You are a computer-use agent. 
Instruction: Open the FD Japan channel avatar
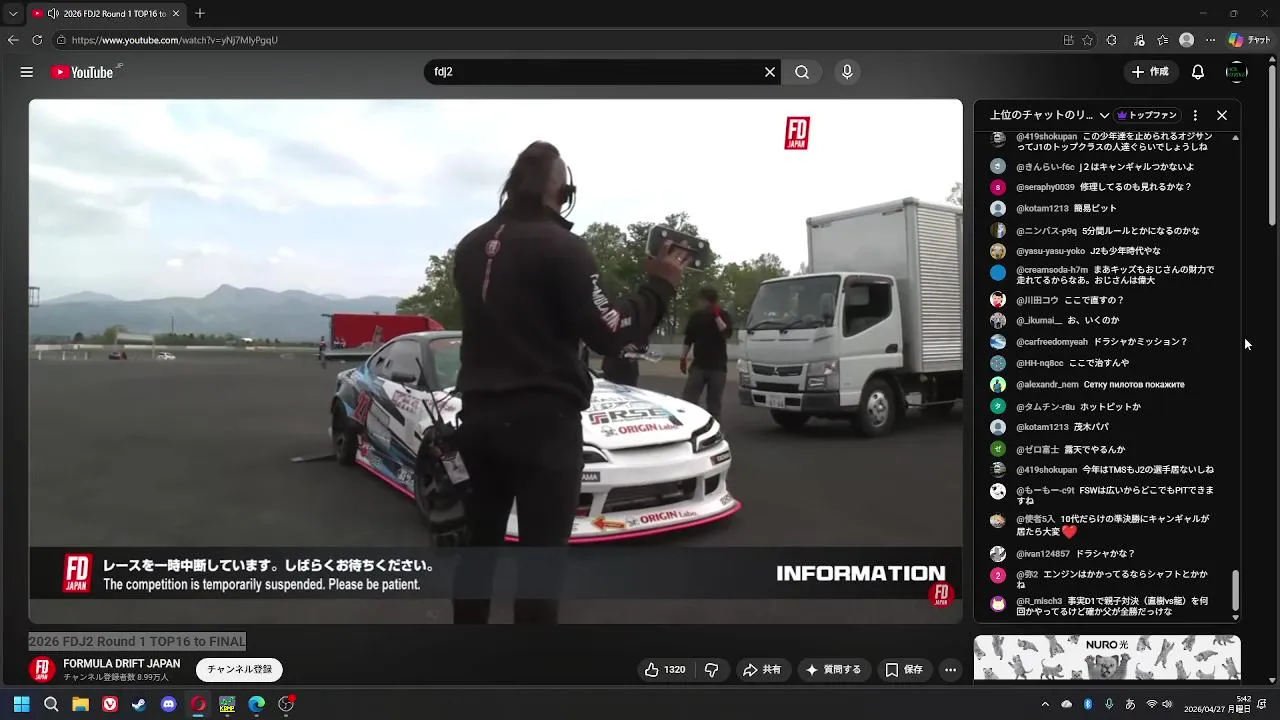tap(42, 670)
